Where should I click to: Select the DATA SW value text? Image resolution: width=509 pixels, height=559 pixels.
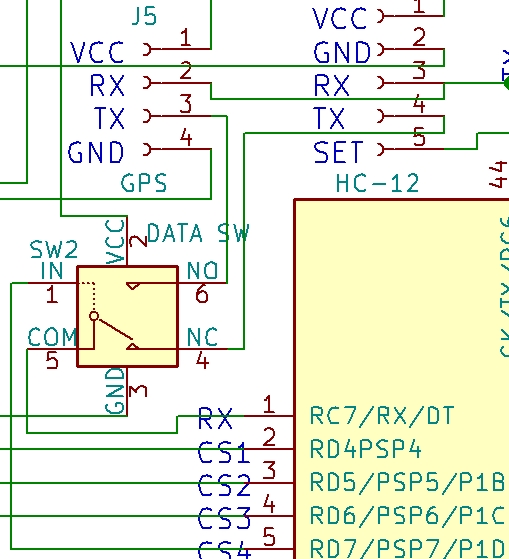pos(198,233)
